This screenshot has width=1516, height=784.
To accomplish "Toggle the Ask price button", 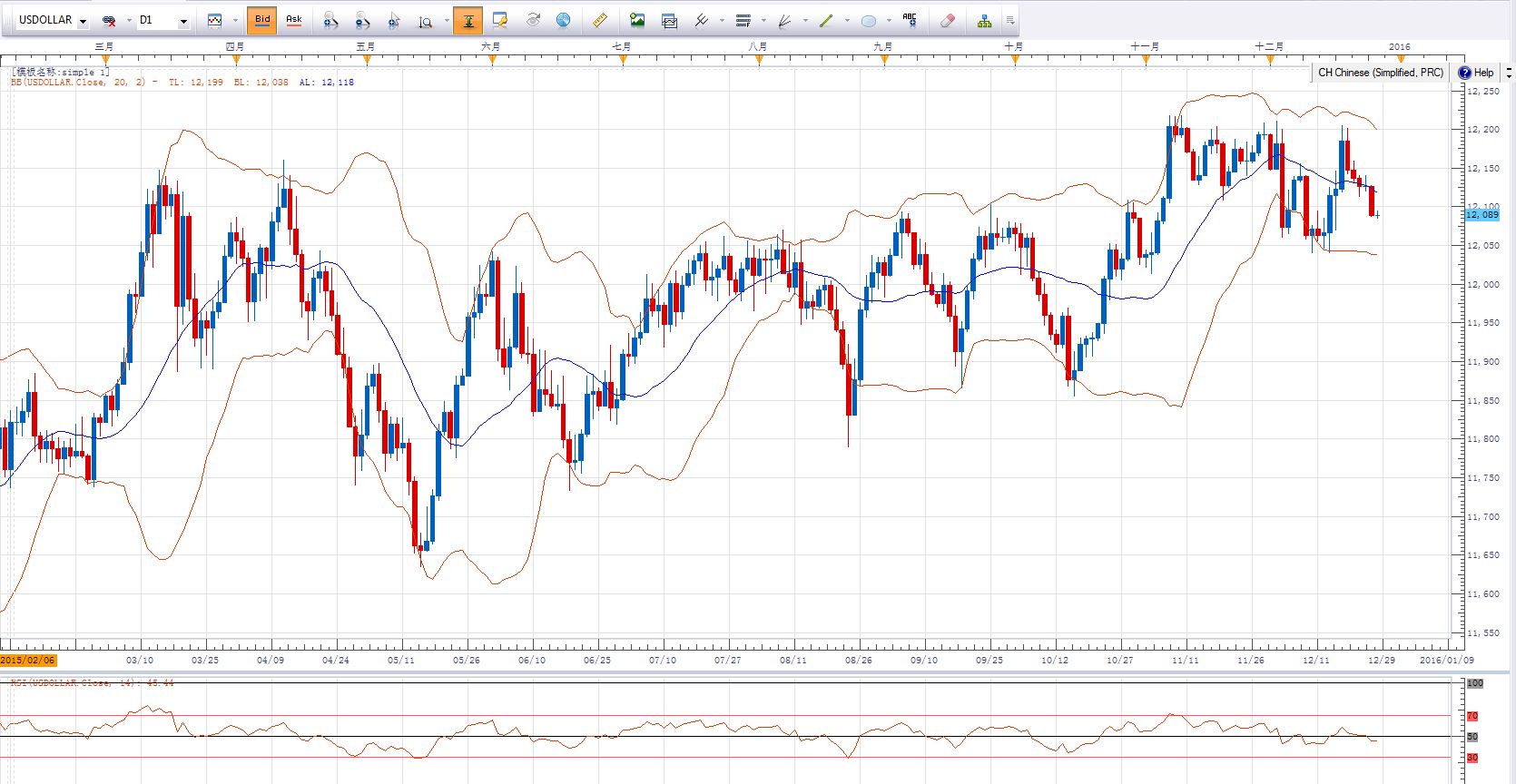I will (294, 20).
